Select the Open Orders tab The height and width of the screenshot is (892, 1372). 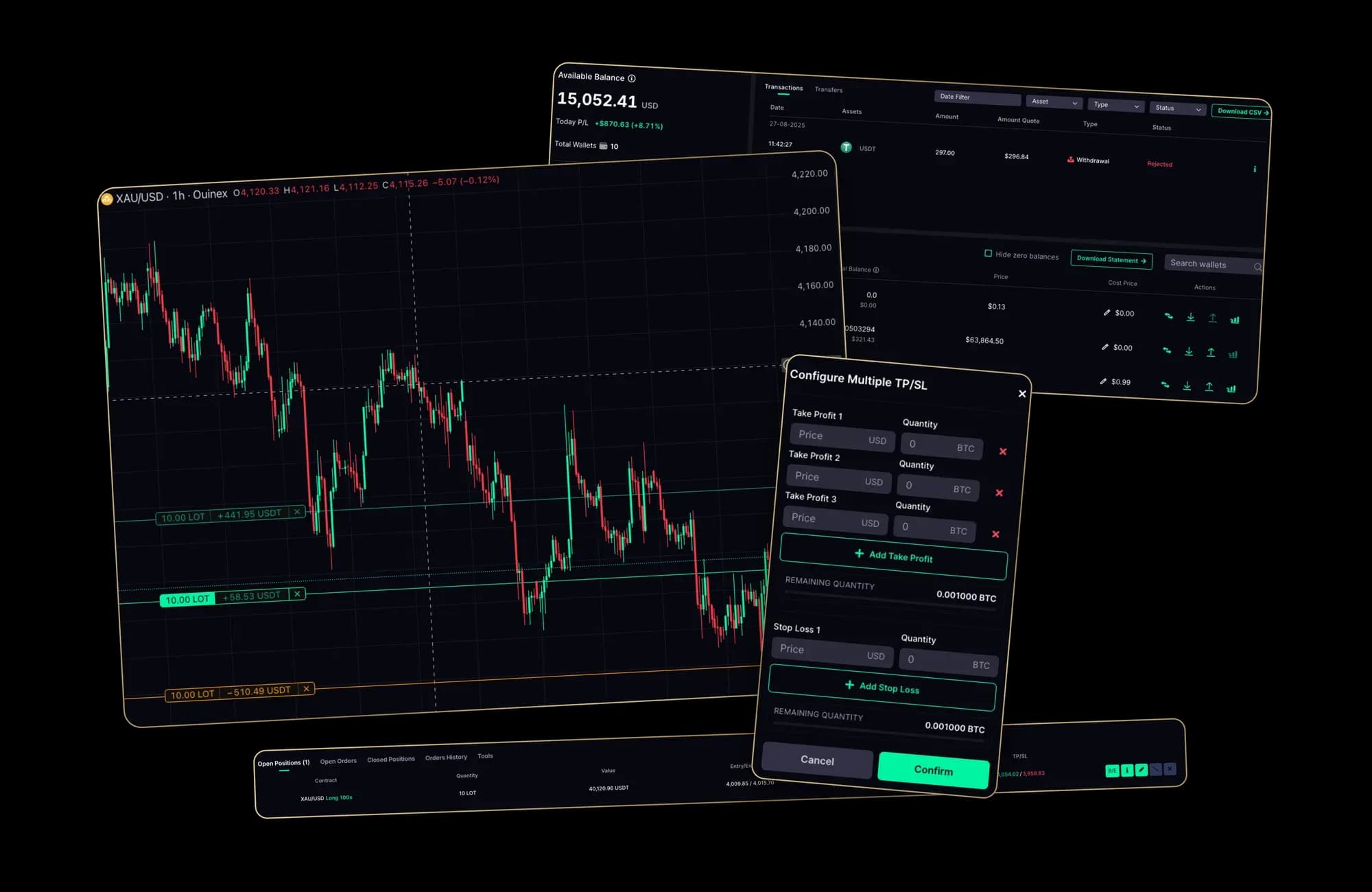338,761
